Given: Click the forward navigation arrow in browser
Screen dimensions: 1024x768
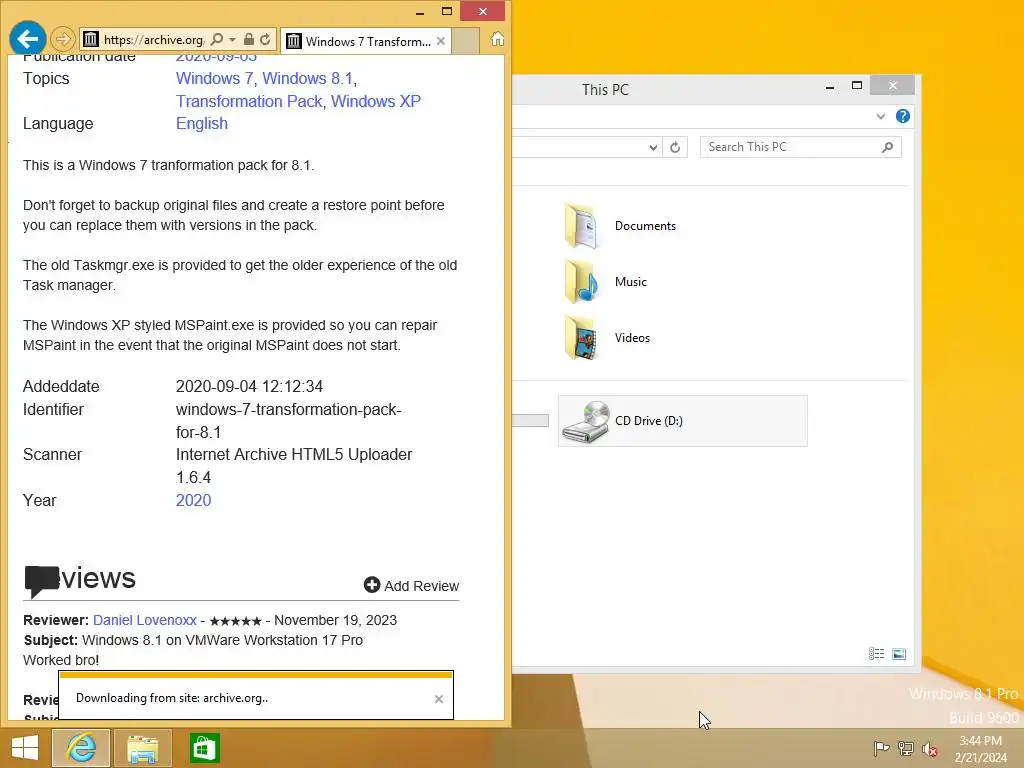Looking at the screenshot, I should tap(63, 40).
